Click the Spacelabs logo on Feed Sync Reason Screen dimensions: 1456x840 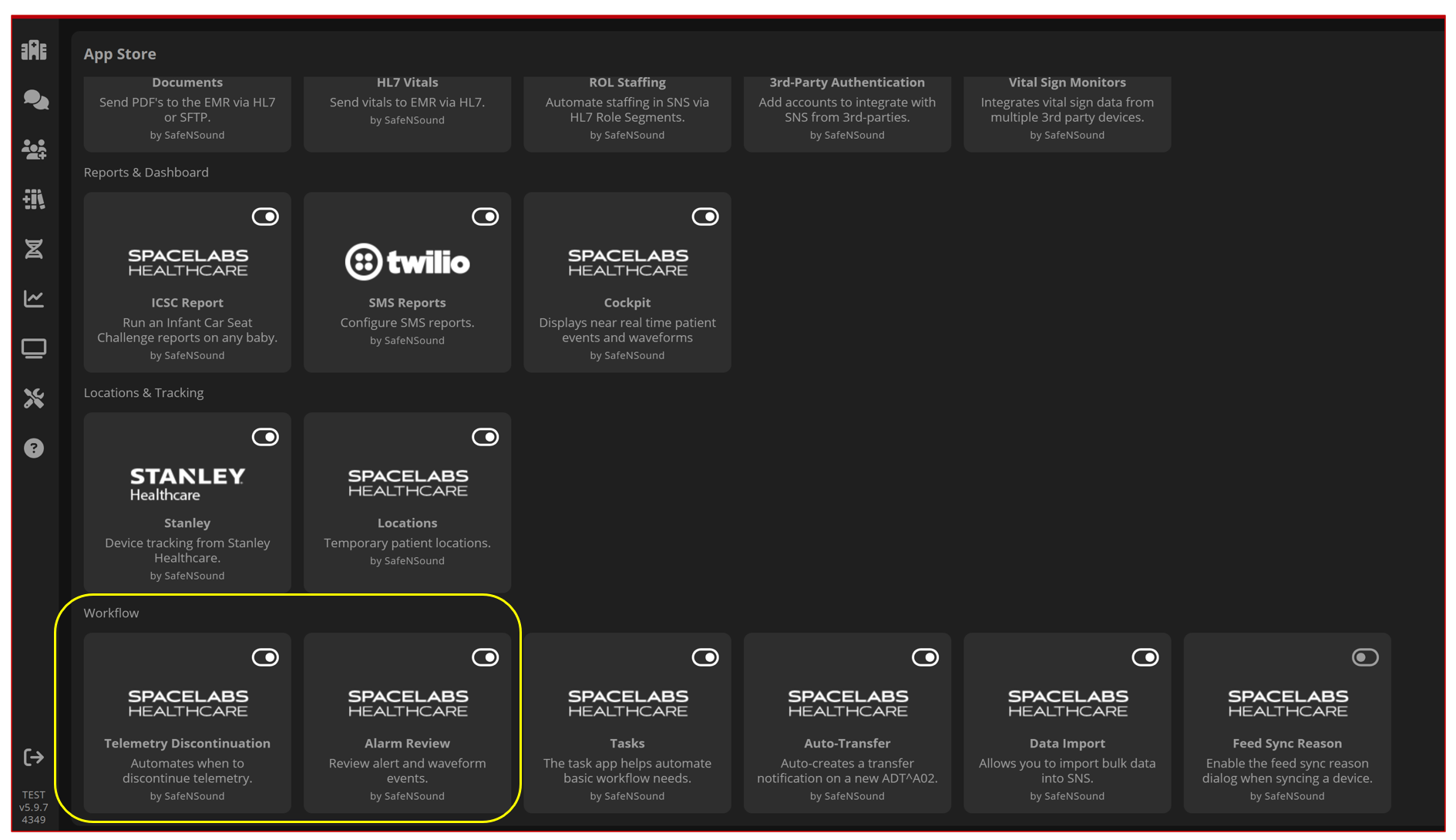(x=1287, y=703)
